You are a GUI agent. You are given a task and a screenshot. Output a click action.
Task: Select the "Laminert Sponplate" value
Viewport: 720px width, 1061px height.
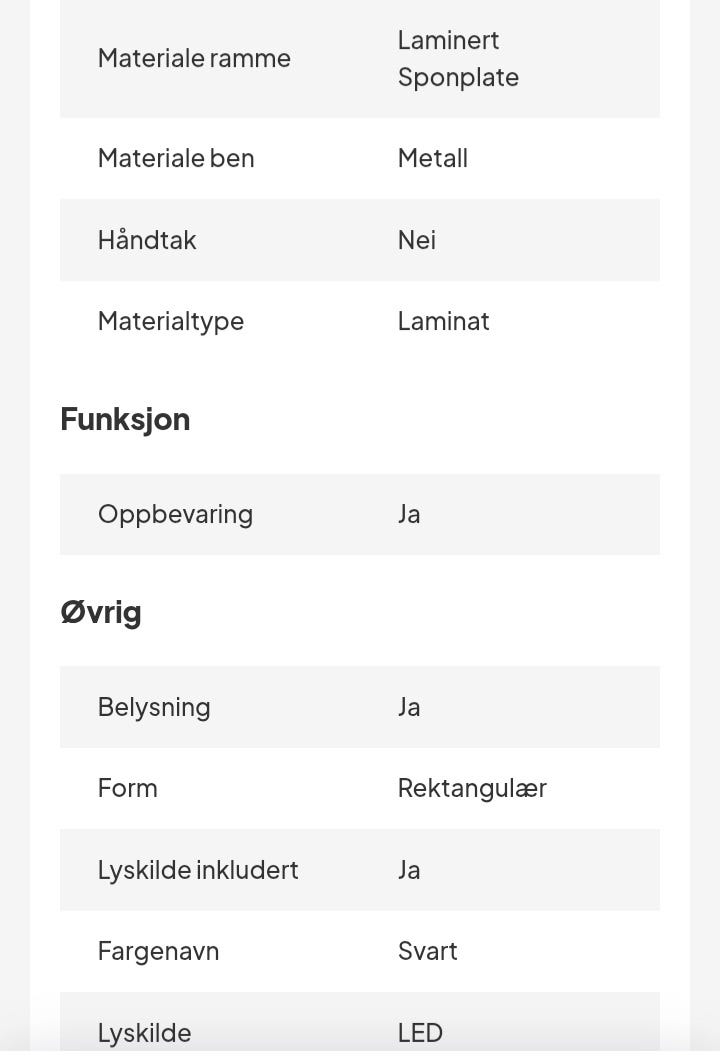458,58
